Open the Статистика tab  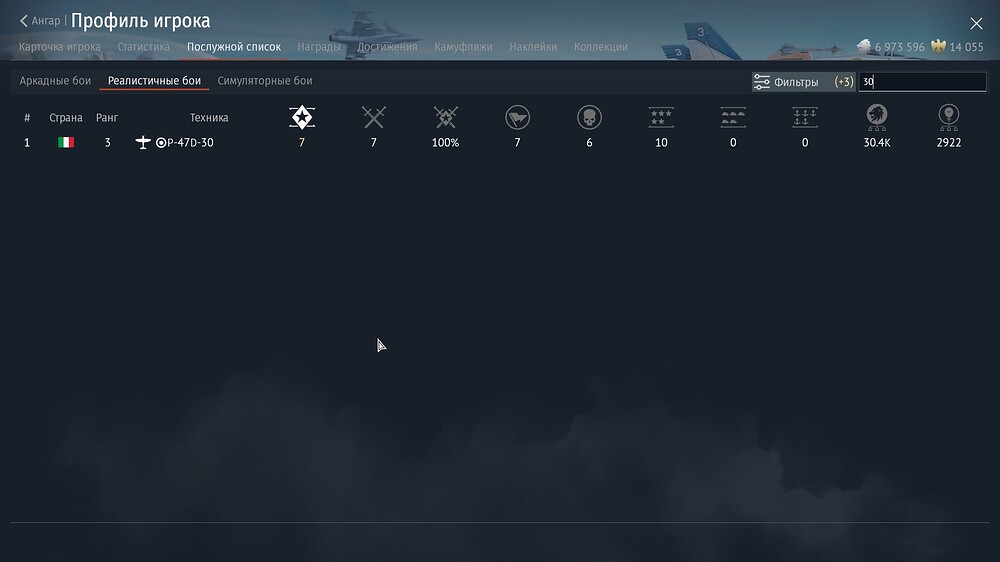(x=143, y=47)
